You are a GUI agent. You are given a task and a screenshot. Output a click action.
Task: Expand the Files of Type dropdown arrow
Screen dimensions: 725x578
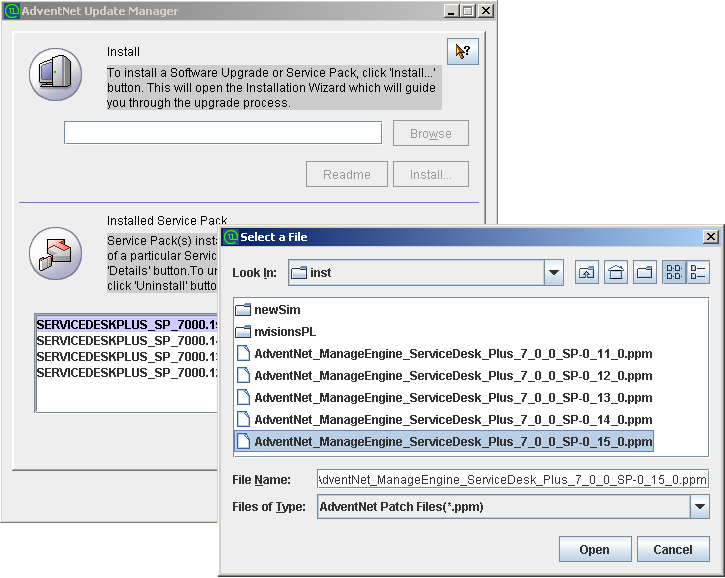(700, 506)
